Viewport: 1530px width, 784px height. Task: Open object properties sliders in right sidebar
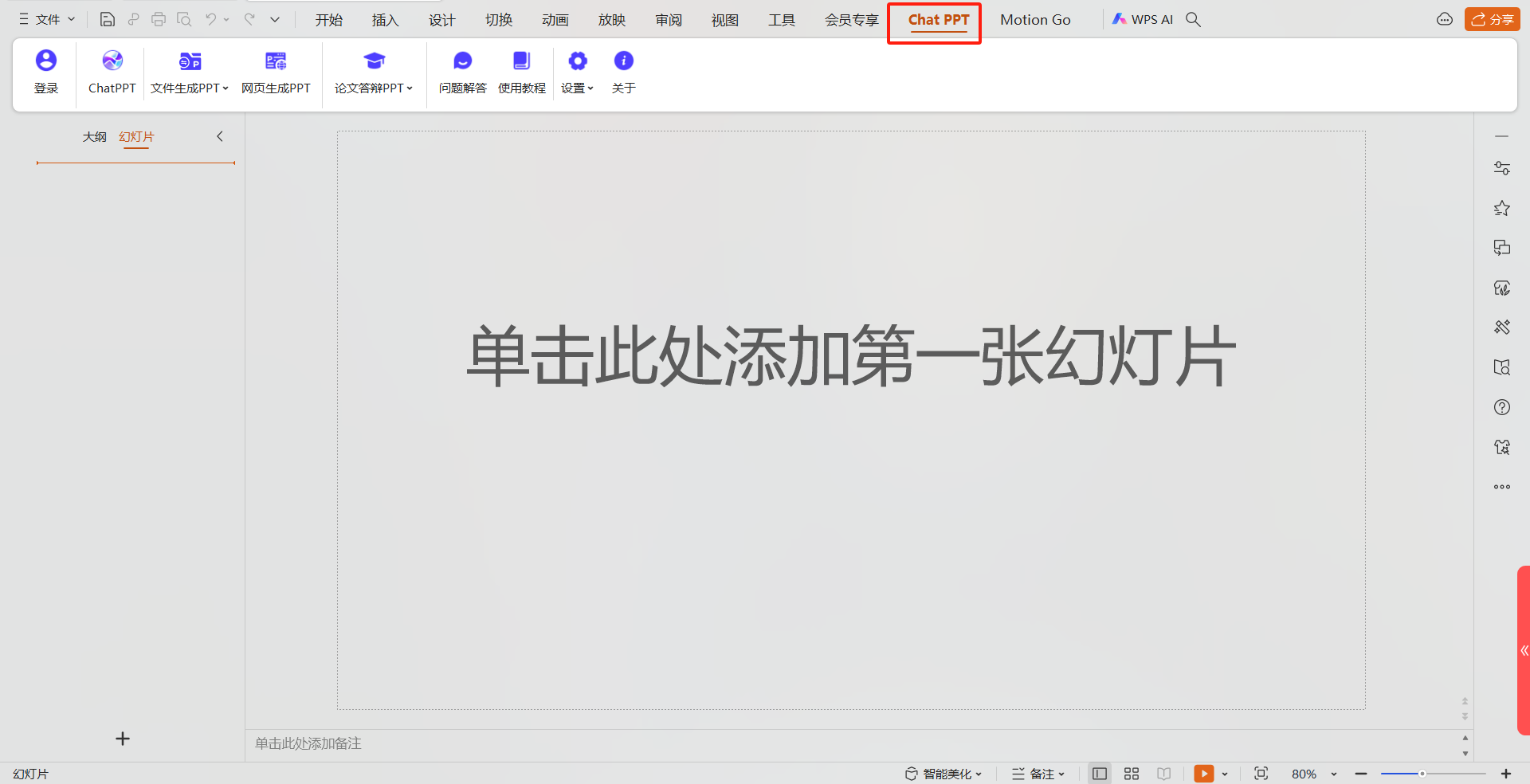click(x=1502, y=168)
